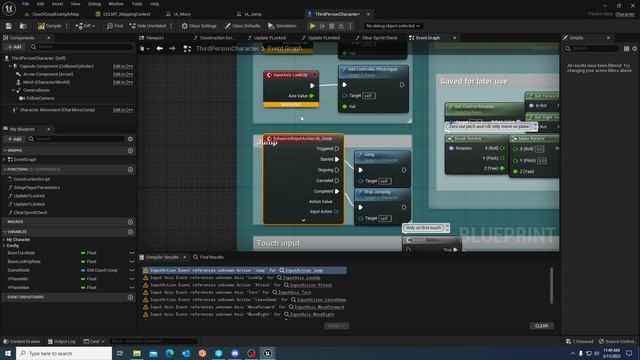Open the Tools menu

(137, 4)
